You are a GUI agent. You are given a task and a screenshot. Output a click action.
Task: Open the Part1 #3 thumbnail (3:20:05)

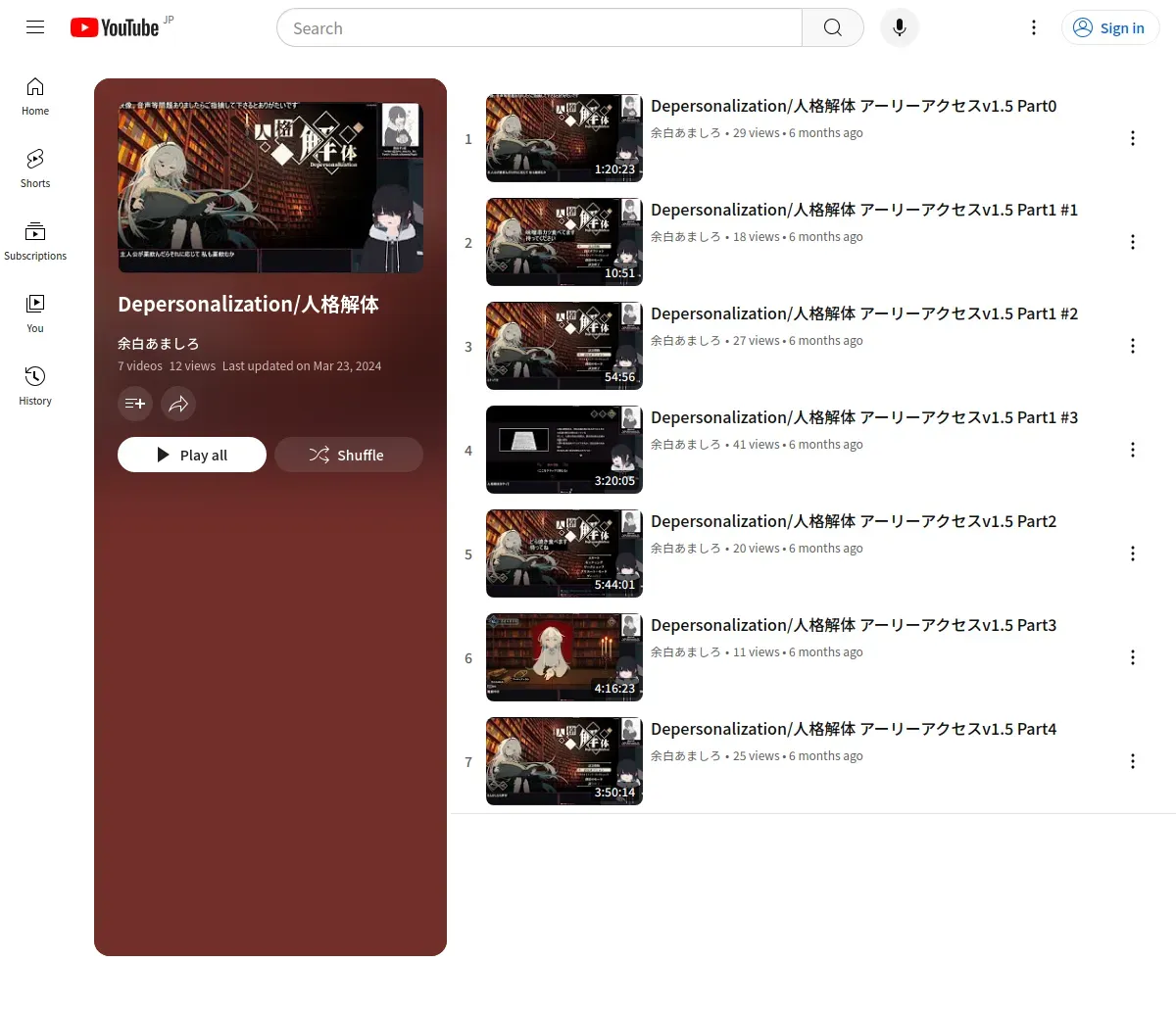coord(564,450)
